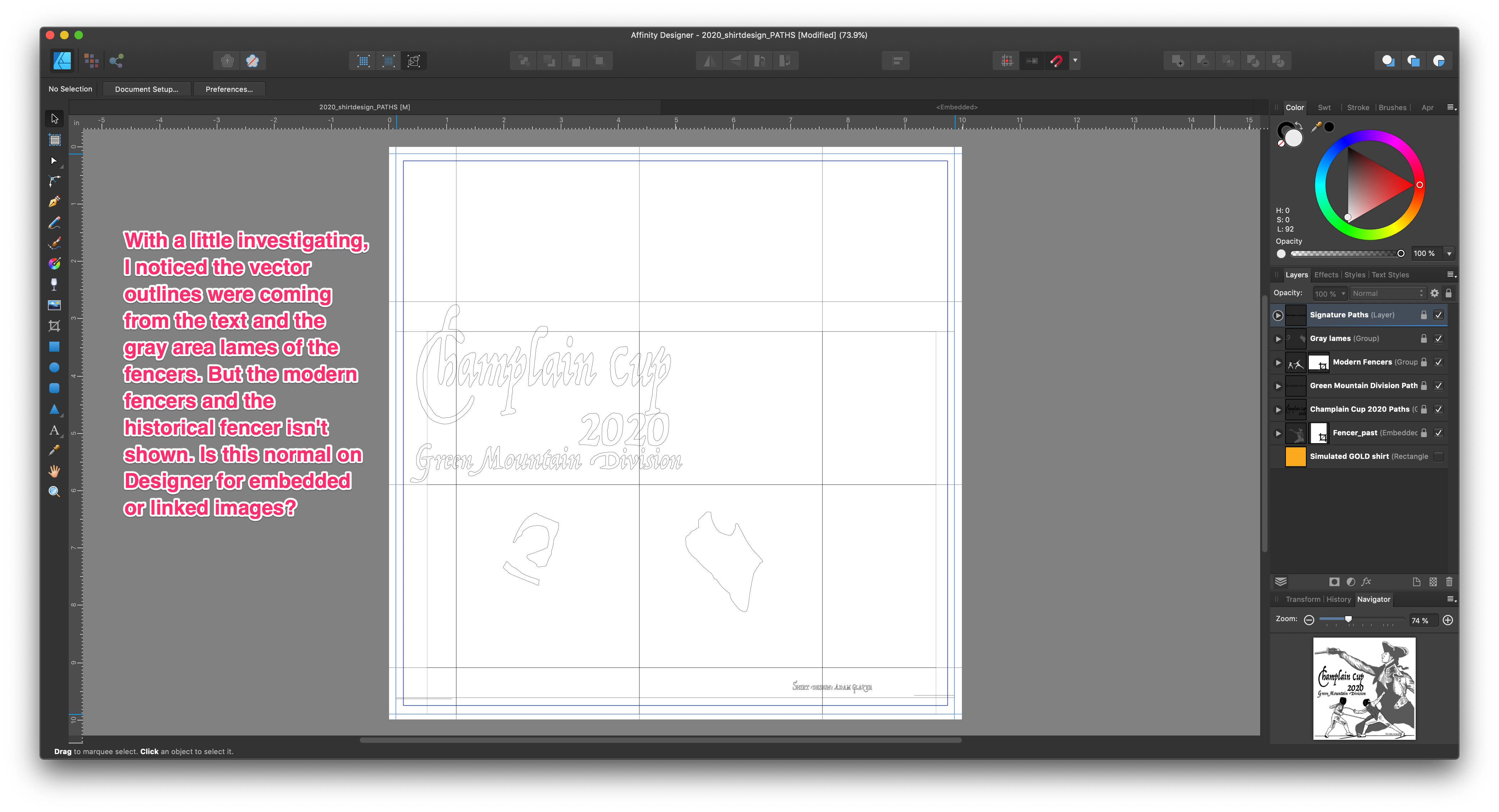1499x812 pixels.
Task: Expand the Modern Fencers group
Action: (x=1278, y=362)
